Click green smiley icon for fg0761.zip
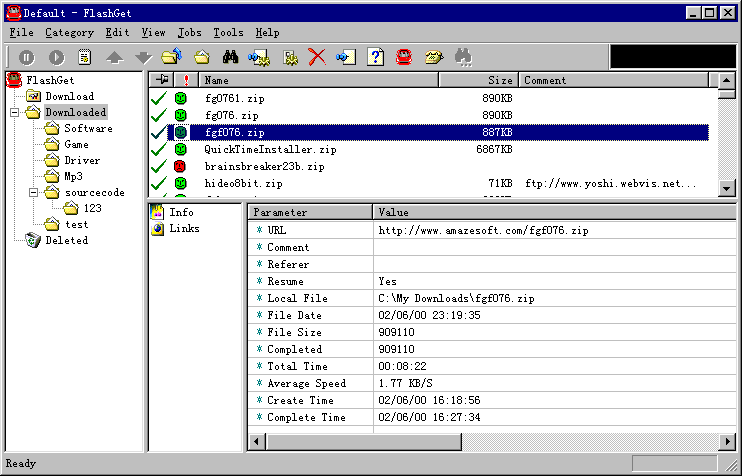The height and width of the screenshot is (476, 742). 180,98
